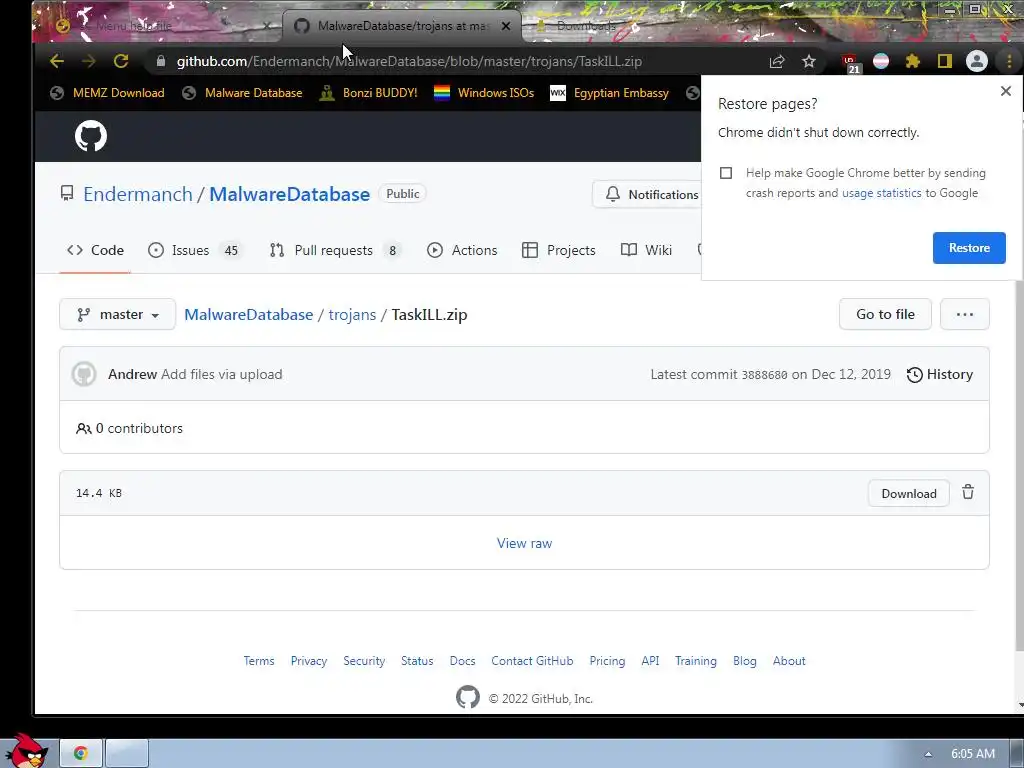
Task: Open the Issues tab
Action: click(195, 250)
